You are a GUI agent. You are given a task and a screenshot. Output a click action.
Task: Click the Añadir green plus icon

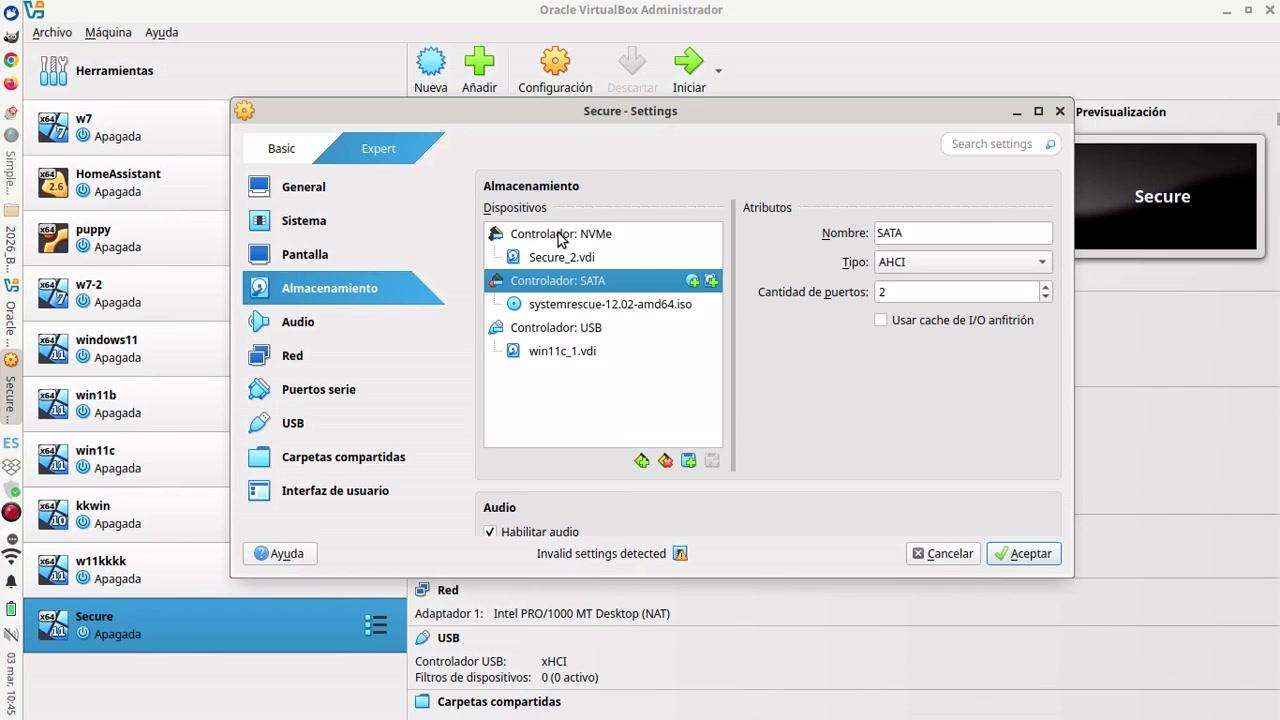pyautogui.click(x=479, y=61)
